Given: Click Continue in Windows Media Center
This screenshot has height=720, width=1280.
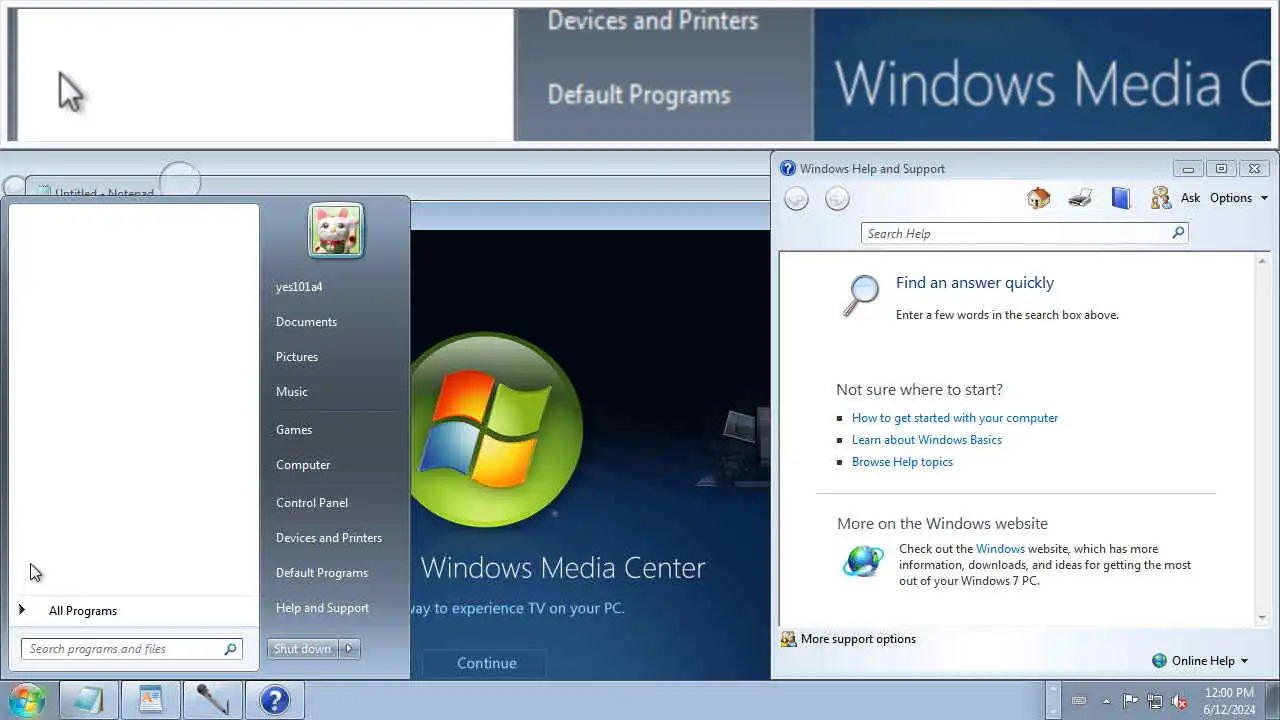Looking at the screenshot, I should click(486, 663).
